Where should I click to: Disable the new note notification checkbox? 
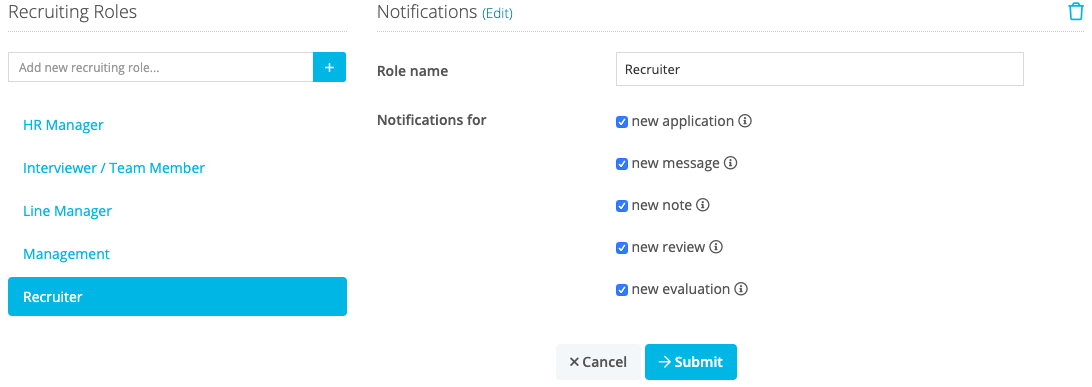pos(622,206)
